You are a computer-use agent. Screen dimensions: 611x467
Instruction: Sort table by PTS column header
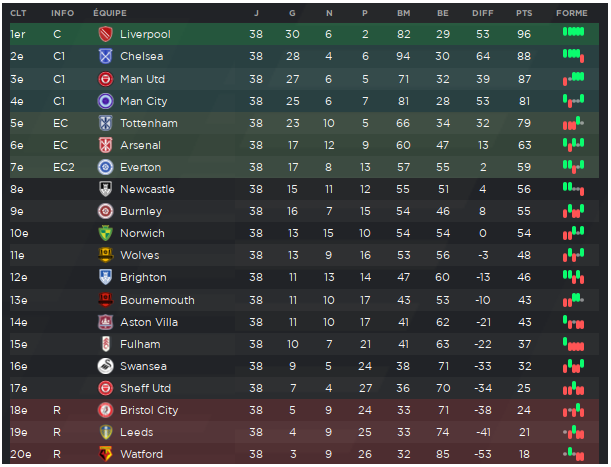pos(524,13)
